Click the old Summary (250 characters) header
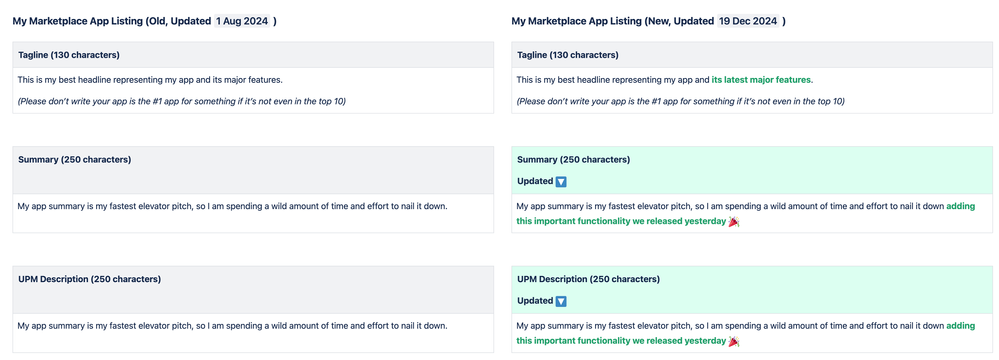The width and height of the screenshot is (999, 360). tap(253, 170)
